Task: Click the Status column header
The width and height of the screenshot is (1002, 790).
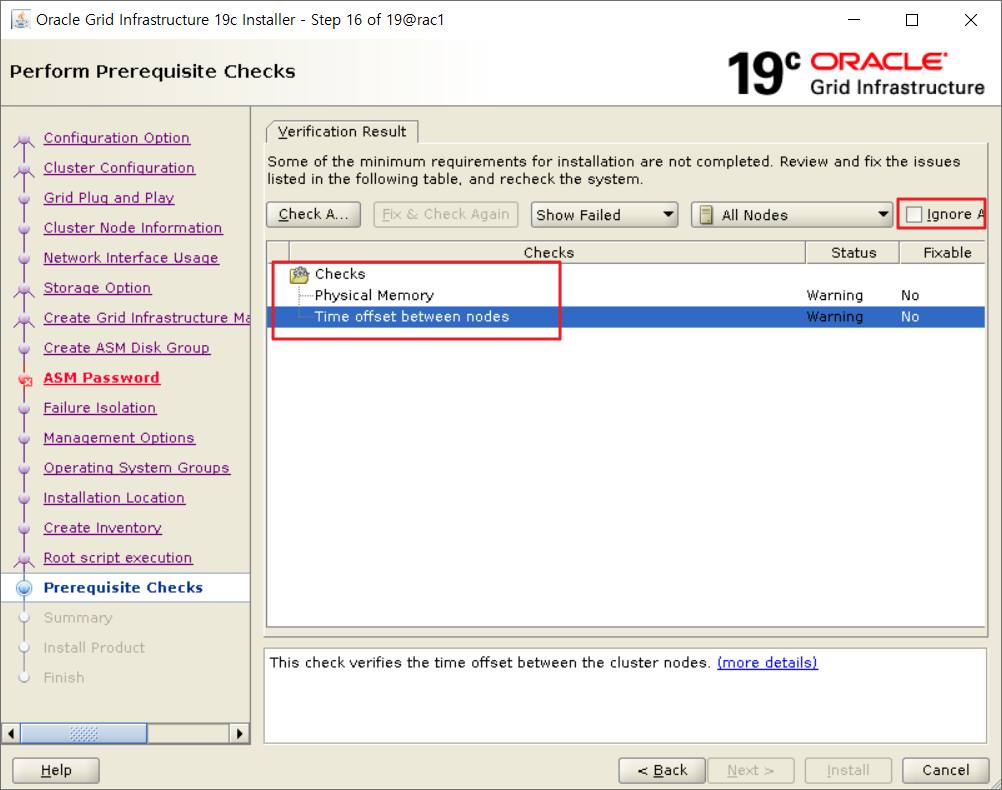Action: [853, 252]
